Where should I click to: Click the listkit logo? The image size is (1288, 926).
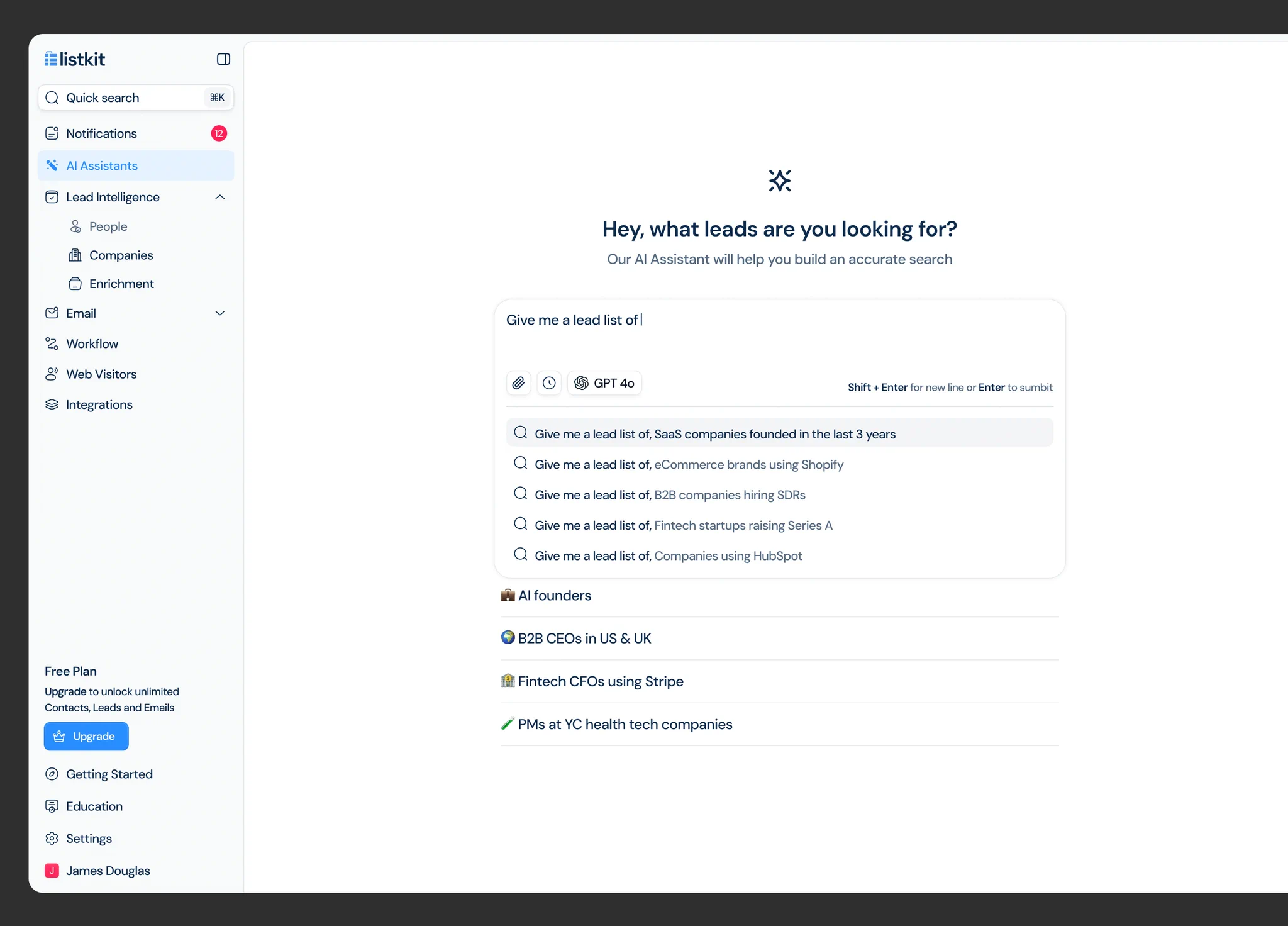click(x=75, y=59)
